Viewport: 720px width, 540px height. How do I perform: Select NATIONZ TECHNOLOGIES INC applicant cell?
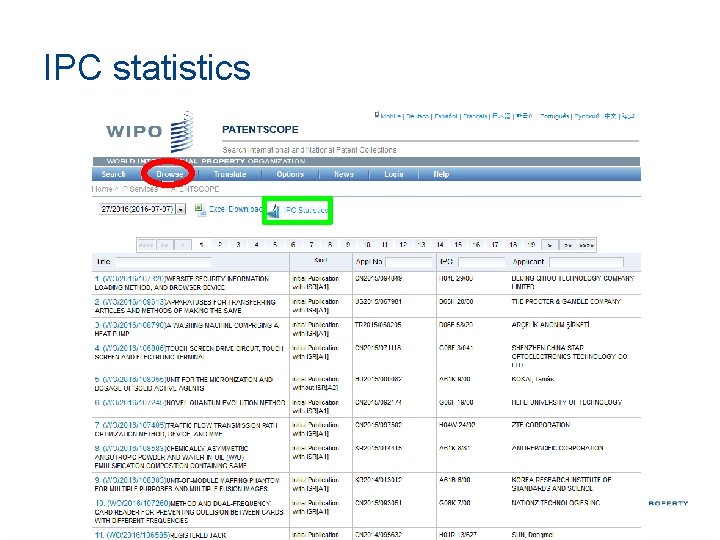coord(556,503)
